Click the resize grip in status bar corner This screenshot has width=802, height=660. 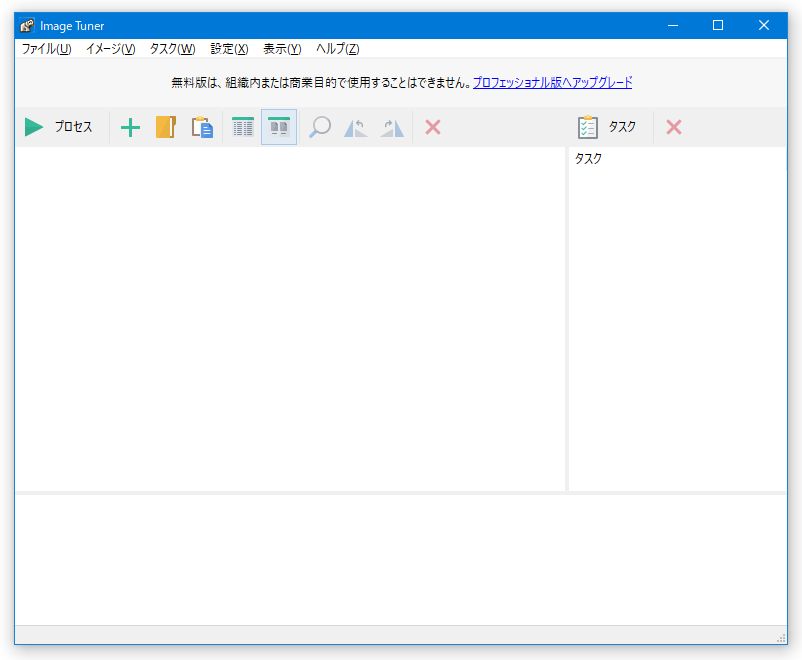(x=781, y=638)
